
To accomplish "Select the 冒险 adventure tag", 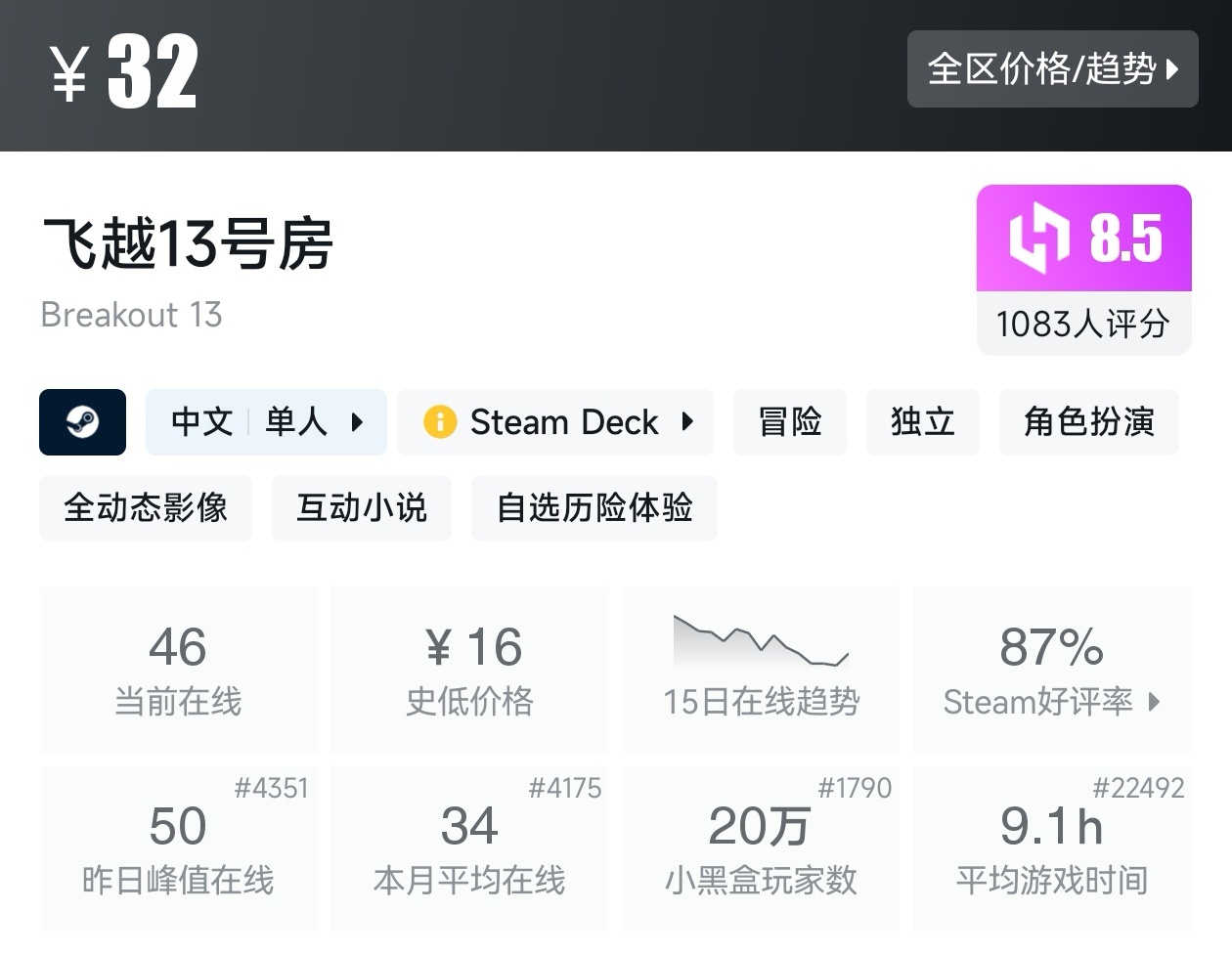I will pos(789,422).
